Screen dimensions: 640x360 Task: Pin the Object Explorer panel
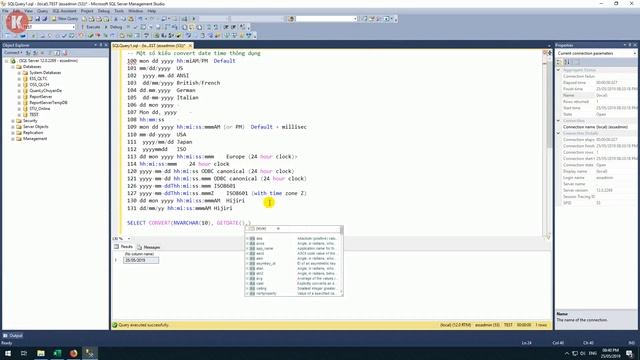coord(101,45)
